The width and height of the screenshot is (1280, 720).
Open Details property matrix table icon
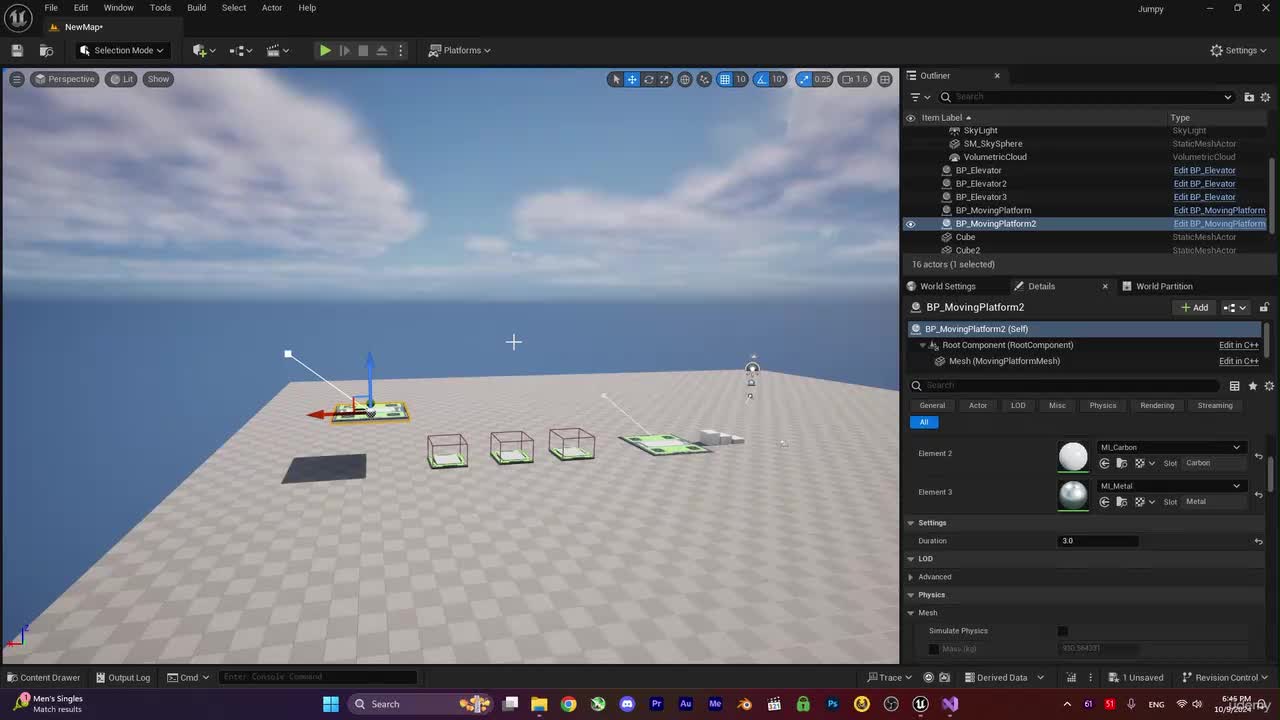coord(1235,386)
